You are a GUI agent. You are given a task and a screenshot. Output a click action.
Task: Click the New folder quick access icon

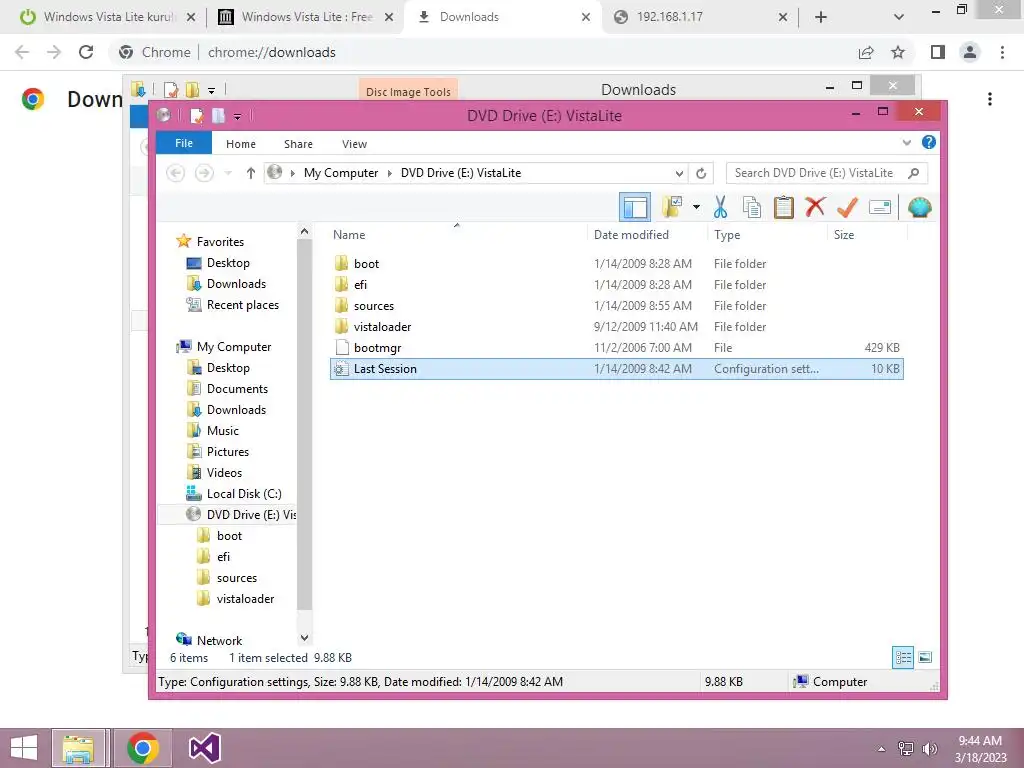pos(218,116)
